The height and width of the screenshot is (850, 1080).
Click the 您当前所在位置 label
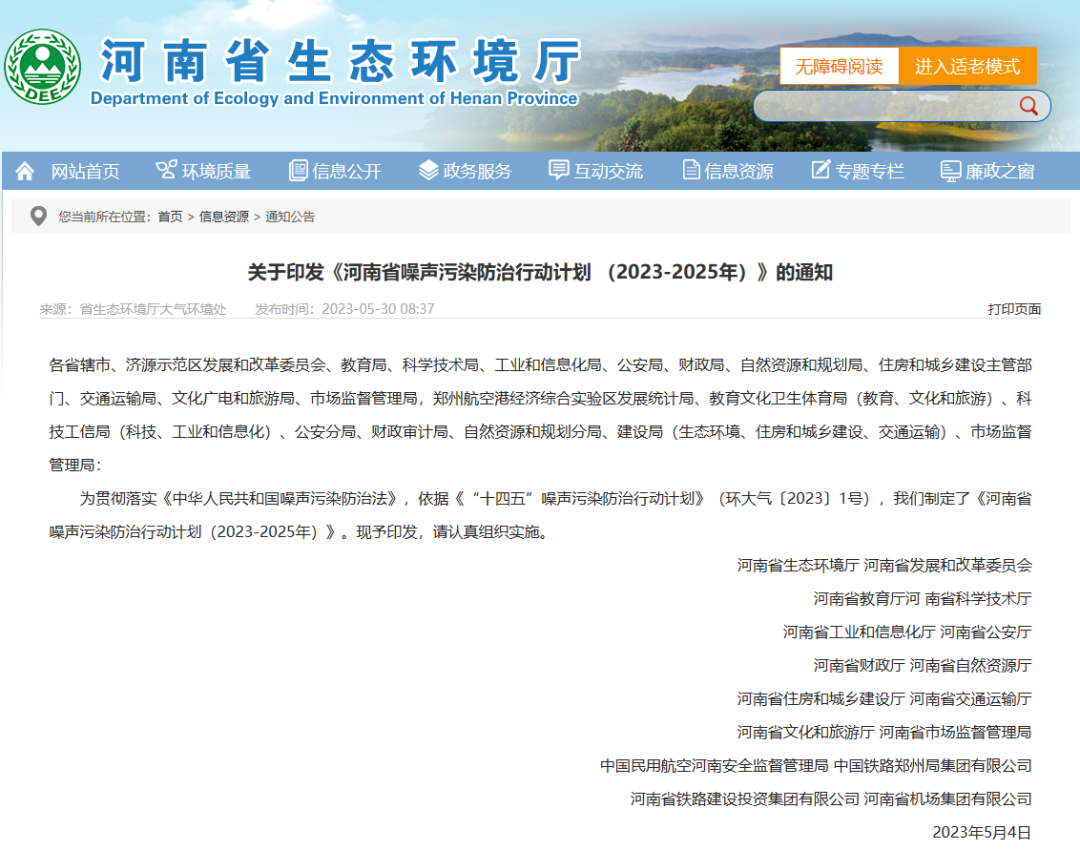[103, 216]
